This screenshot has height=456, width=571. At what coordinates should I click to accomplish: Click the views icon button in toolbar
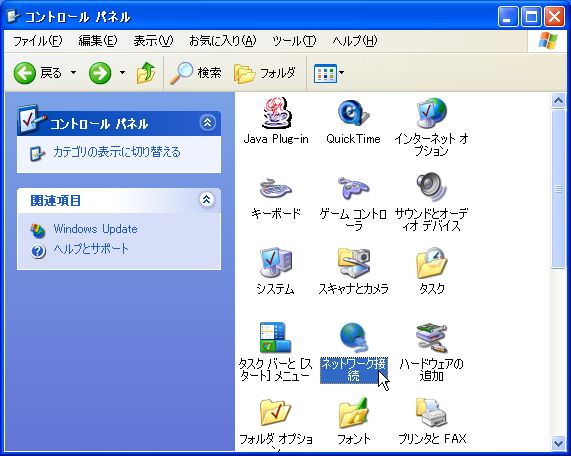[x=325, y=73]
